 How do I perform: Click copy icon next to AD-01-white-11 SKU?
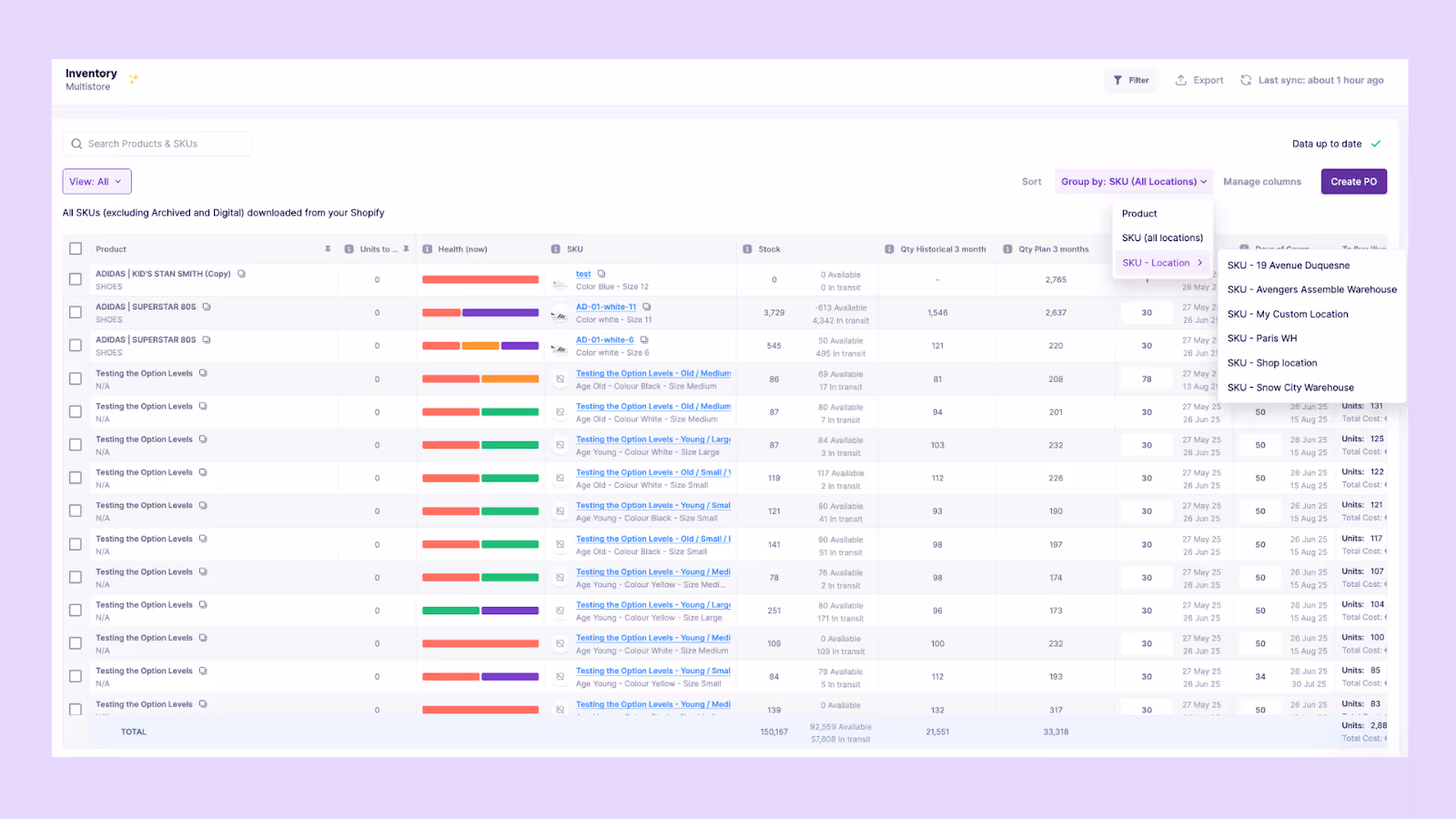647,307
